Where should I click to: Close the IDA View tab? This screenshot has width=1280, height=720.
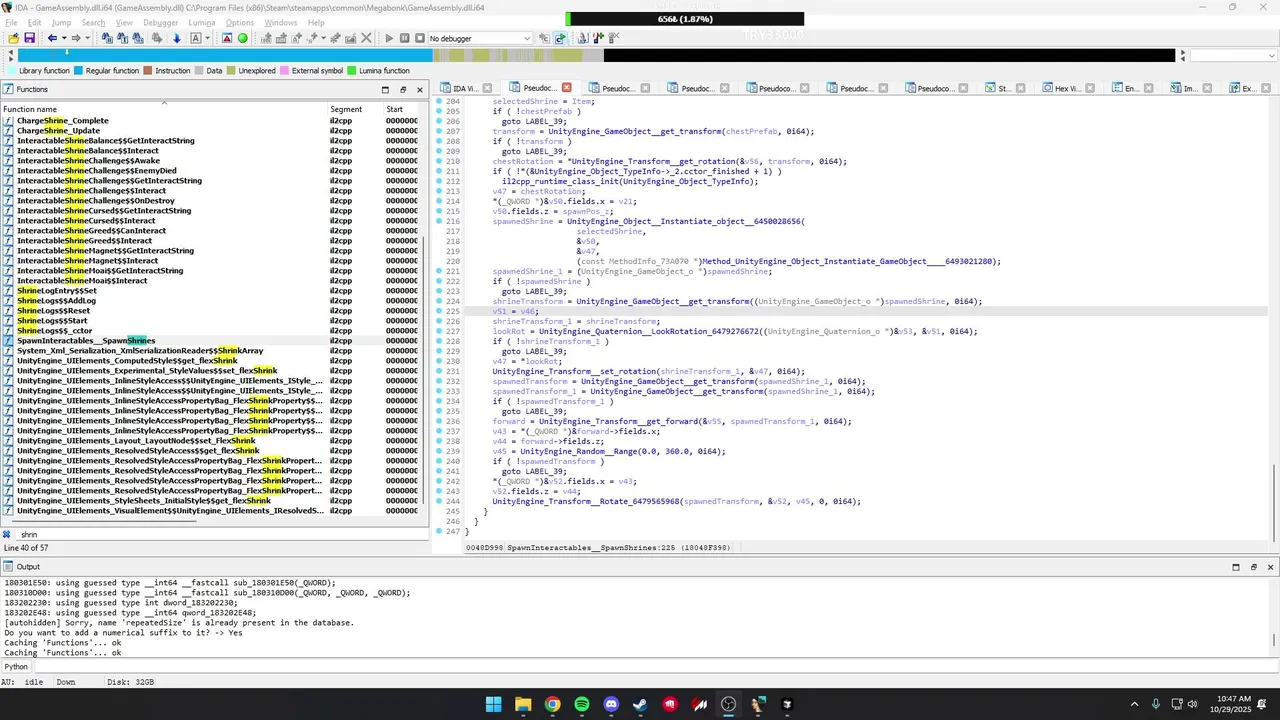(489, 88)
